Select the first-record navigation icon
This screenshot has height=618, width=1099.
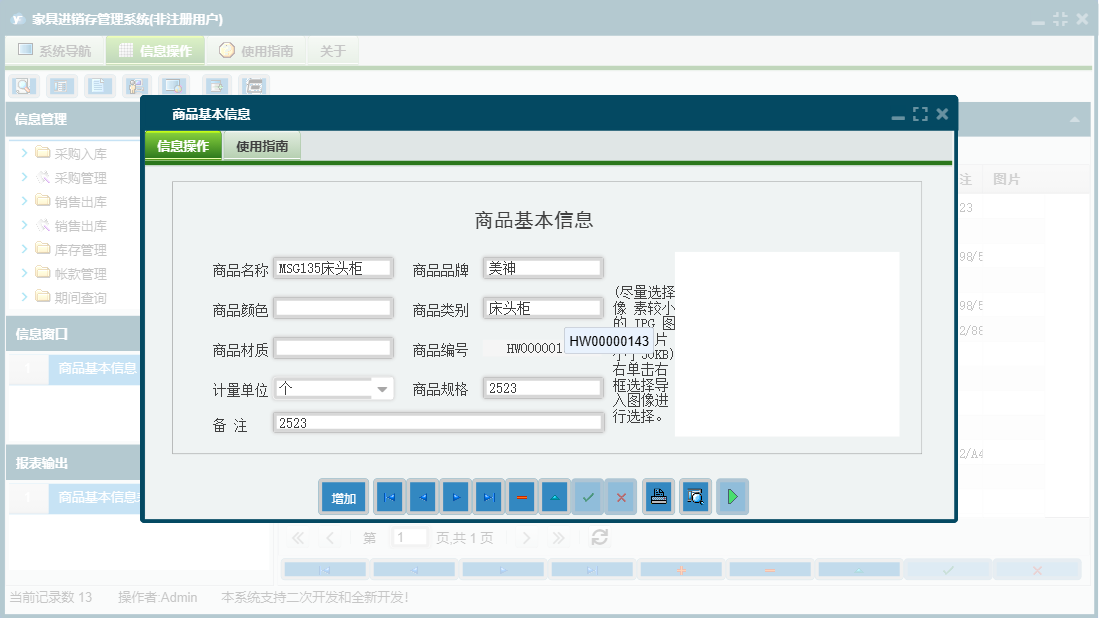point(389,496)
